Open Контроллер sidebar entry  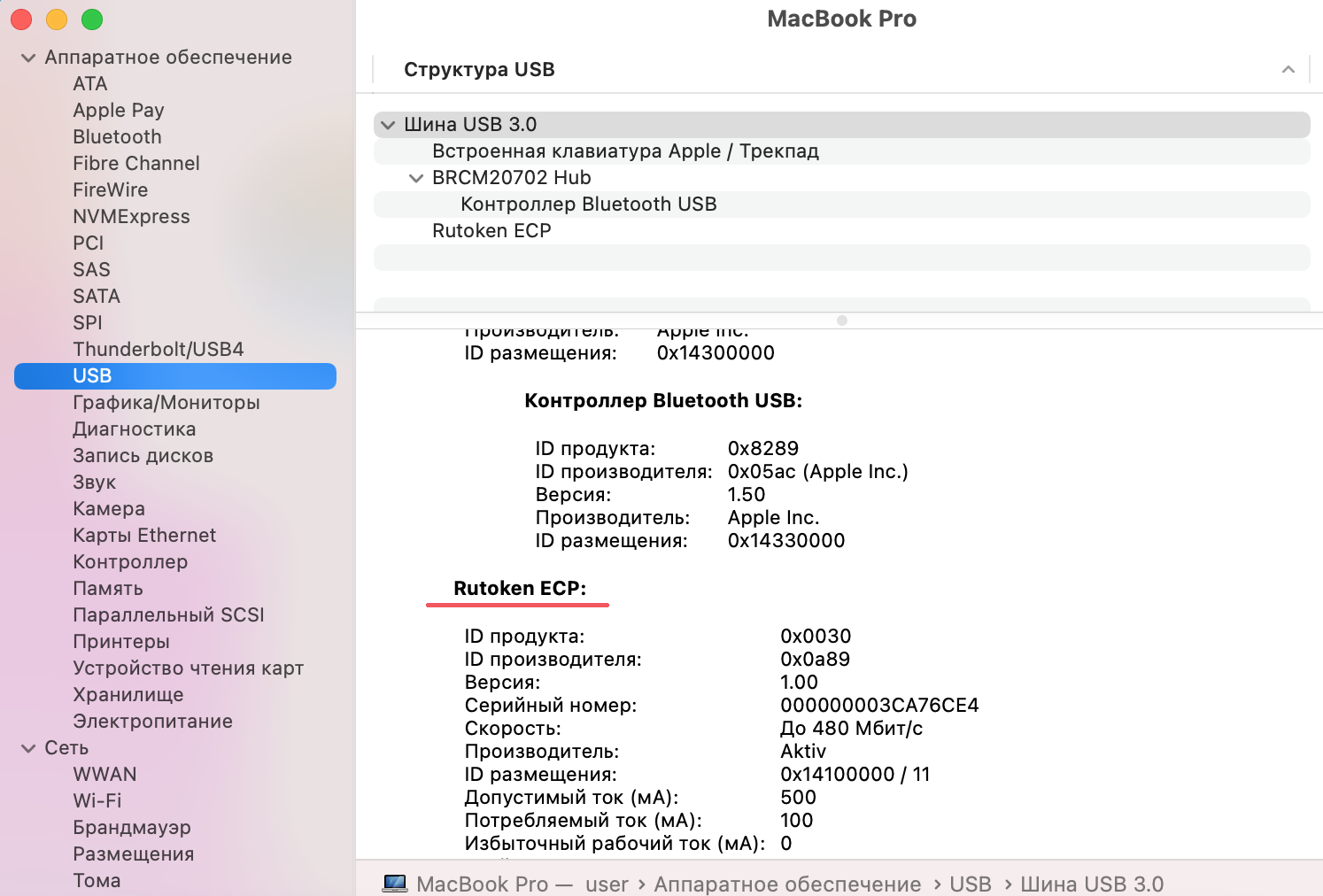tap(130, 562)
